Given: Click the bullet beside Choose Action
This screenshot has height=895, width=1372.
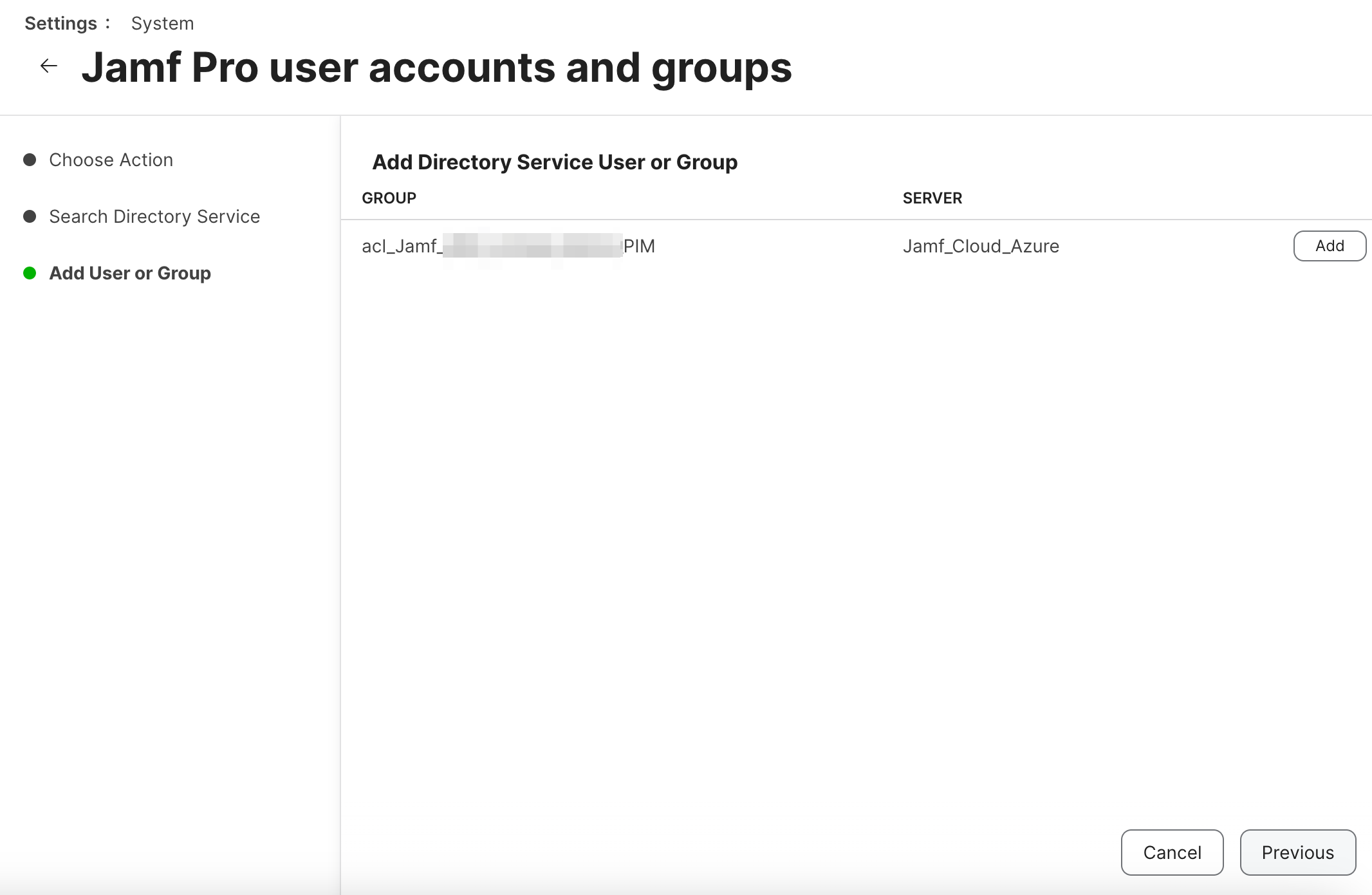Looking at the screenshot, I should point(30,160).
